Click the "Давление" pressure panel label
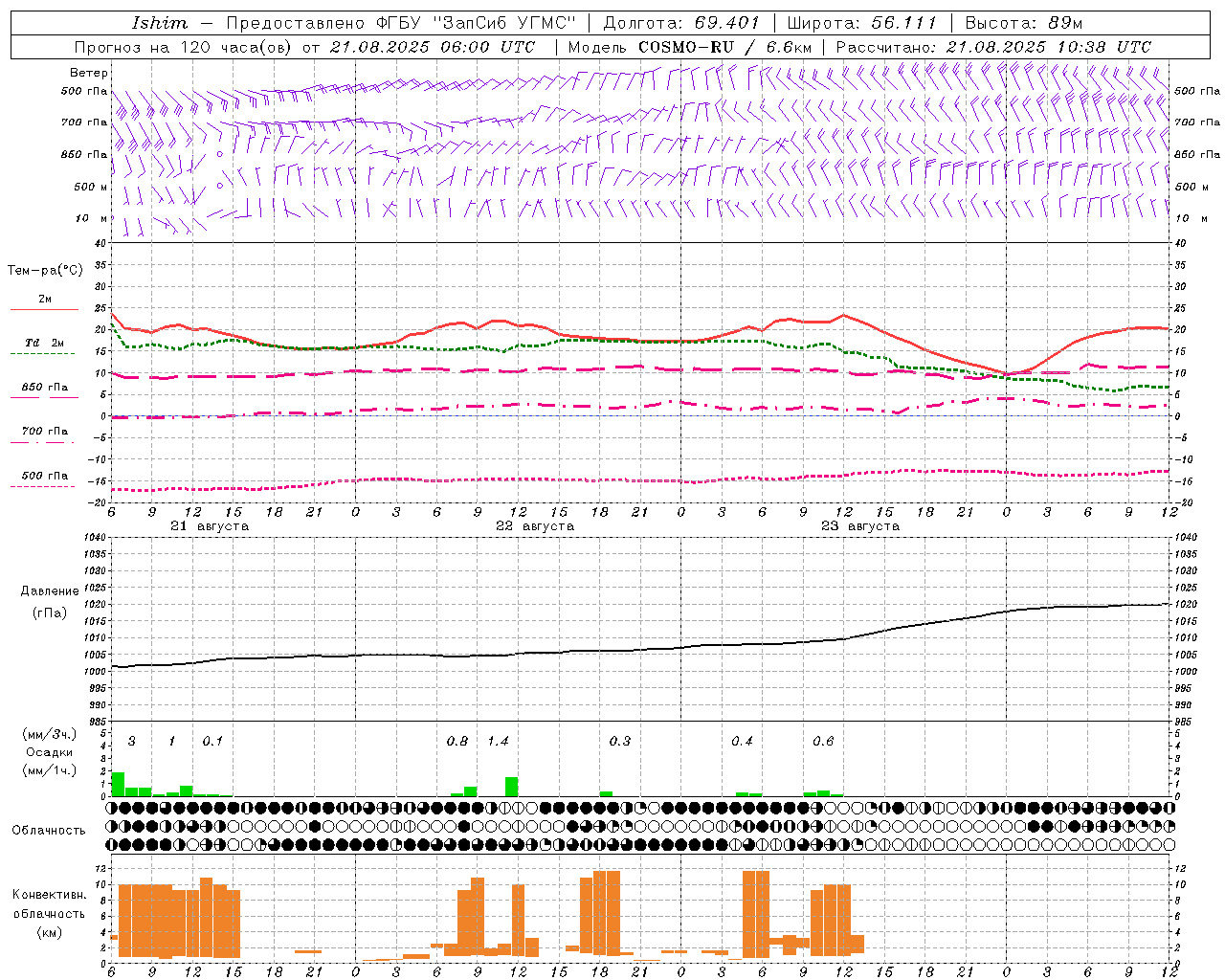This screenshot has height=980, width=1225. (50, 591)
